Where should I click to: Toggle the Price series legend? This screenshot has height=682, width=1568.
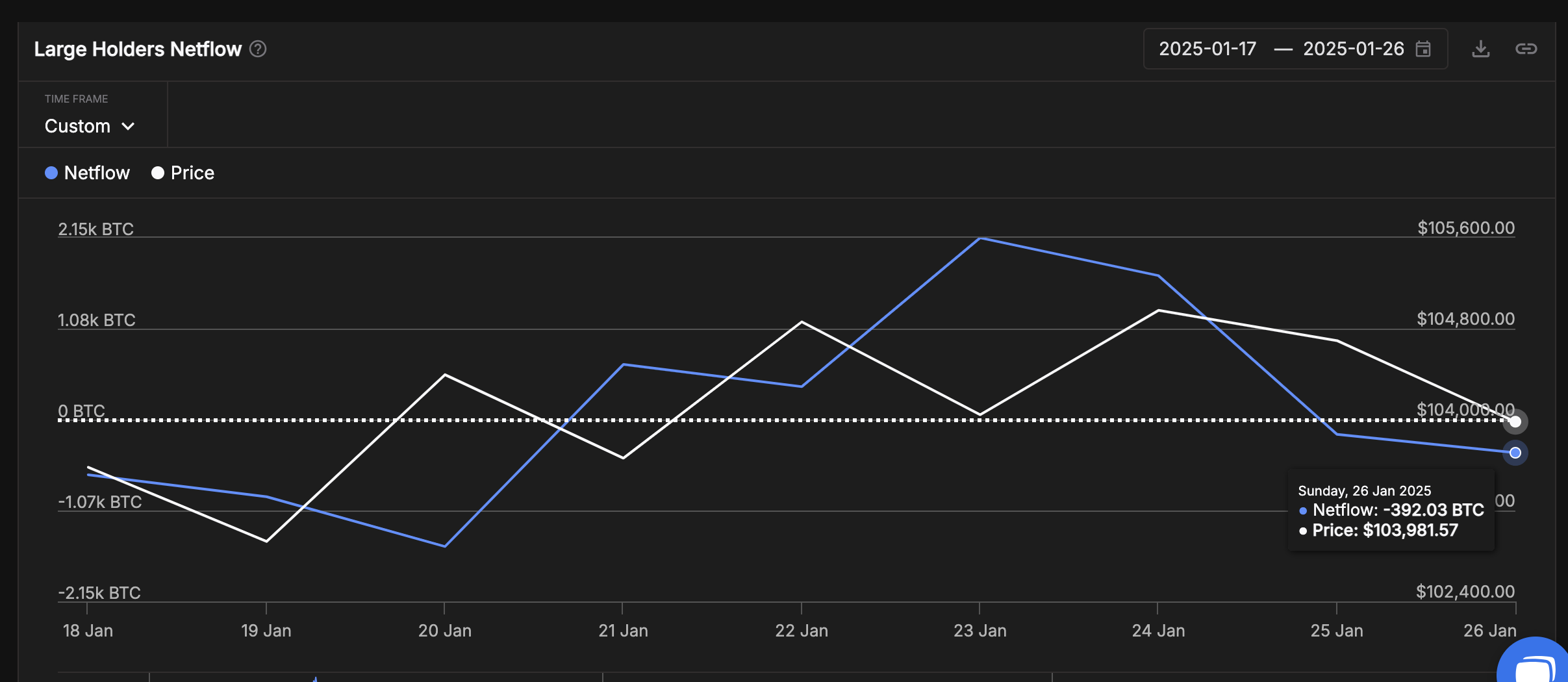(183, 173)
